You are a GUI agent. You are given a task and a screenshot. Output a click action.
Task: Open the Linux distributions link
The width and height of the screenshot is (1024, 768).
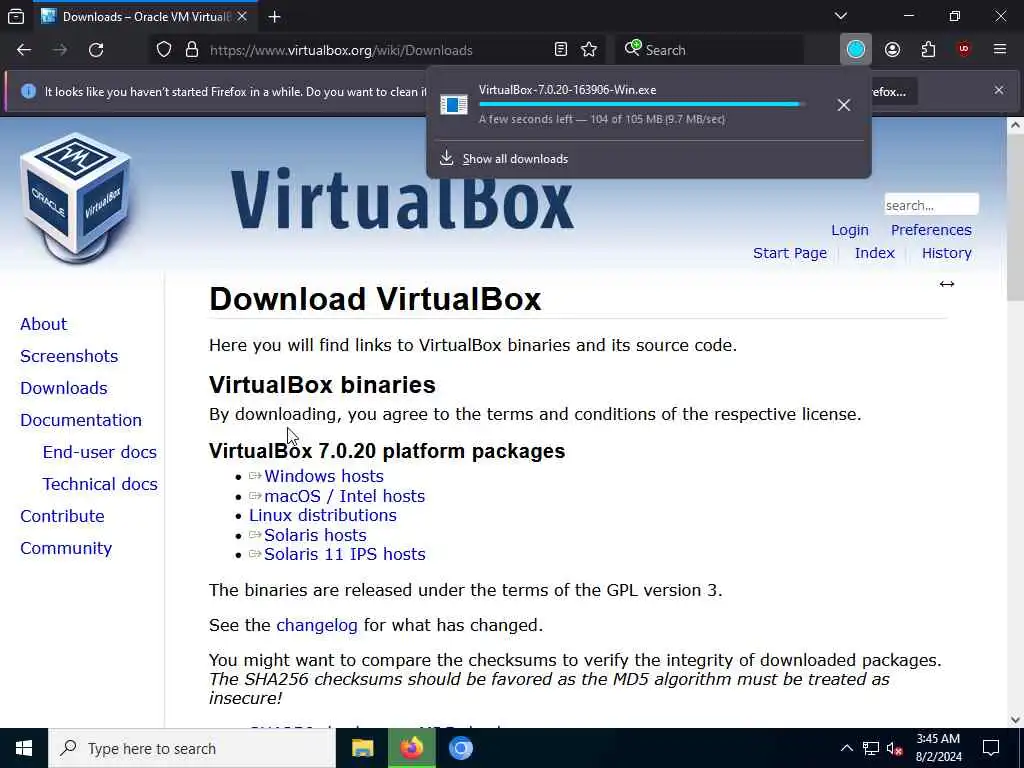pos(323,515)
